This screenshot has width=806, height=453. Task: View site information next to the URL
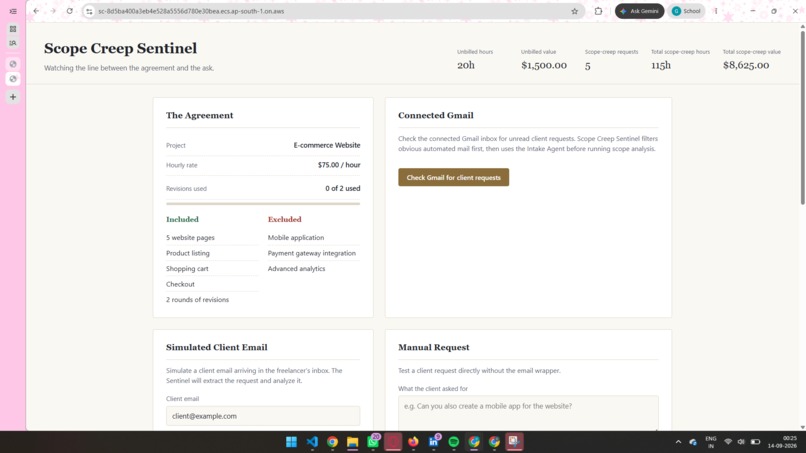[x=89, y=11]
